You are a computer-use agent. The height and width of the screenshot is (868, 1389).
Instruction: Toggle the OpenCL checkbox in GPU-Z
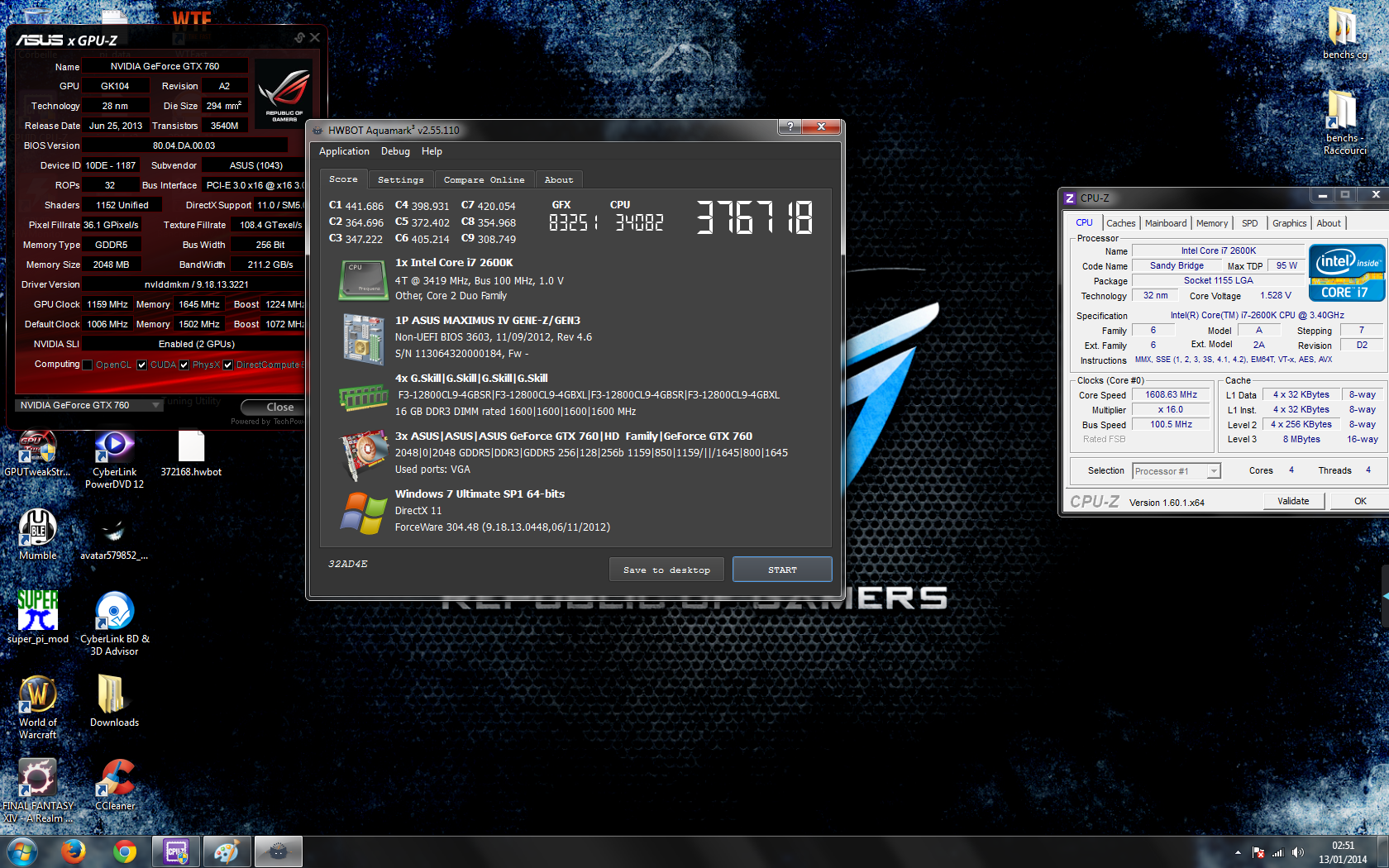(88, 365)
